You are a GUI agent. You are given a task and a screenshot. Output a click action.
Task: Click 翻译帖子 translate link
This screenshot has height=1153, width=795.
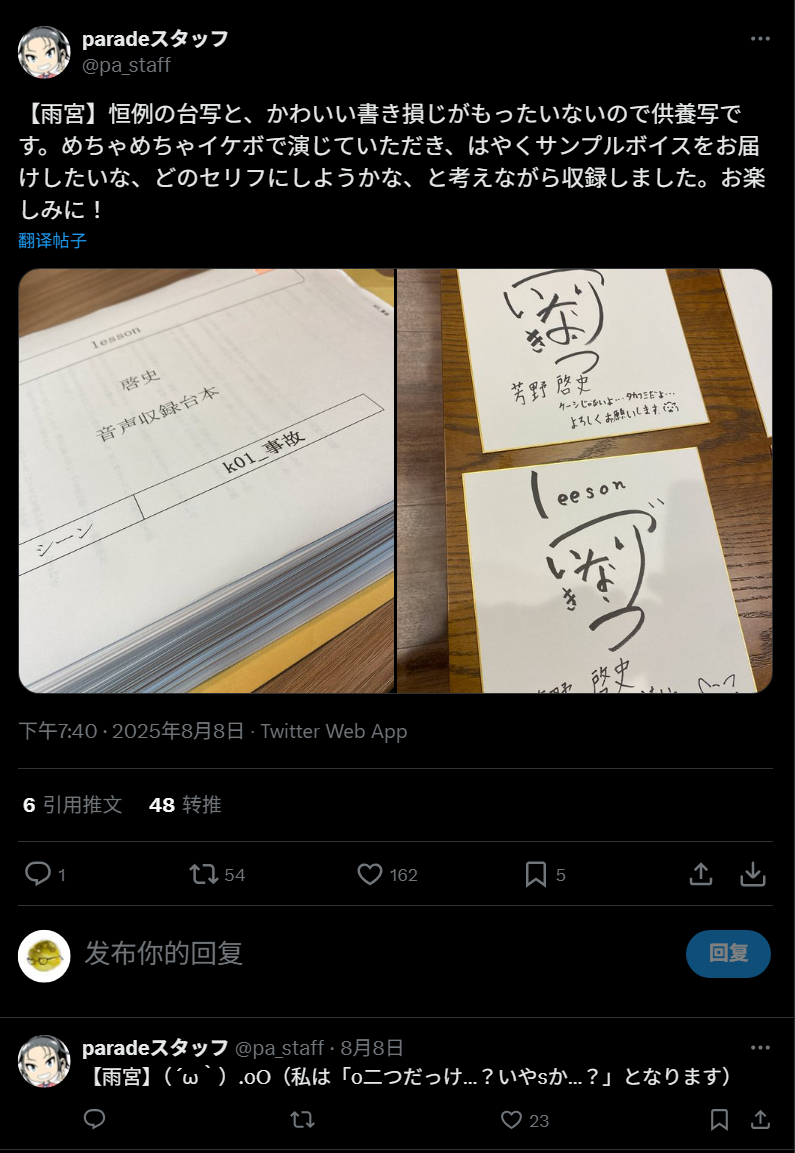coord(52,240)
